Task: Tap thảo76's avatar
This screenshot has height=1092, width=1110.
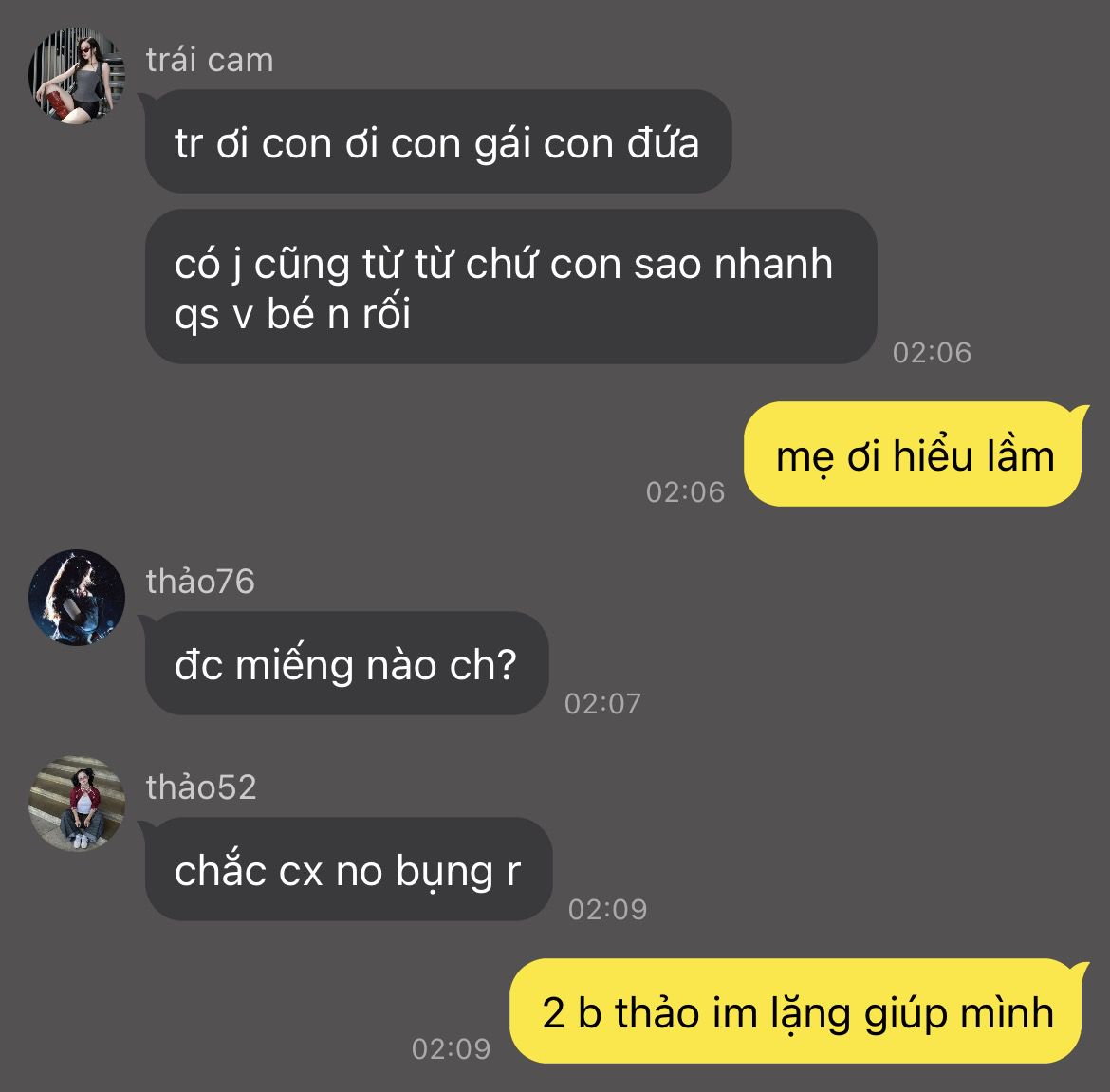Action: pyautogui.click(x=77, y=598)
